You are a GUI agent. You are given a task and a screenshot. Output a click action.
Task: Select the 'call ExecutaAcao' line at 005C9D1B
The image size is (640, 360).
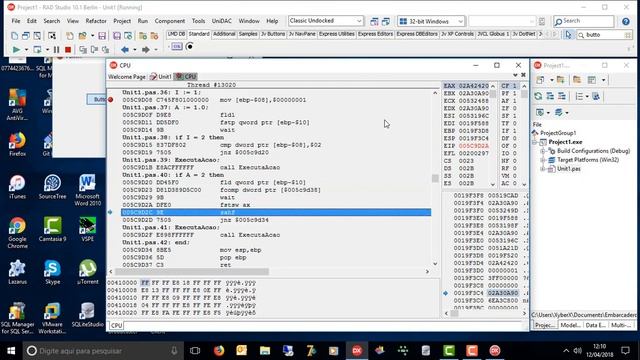pyautogui.click(x=276, y=167)
